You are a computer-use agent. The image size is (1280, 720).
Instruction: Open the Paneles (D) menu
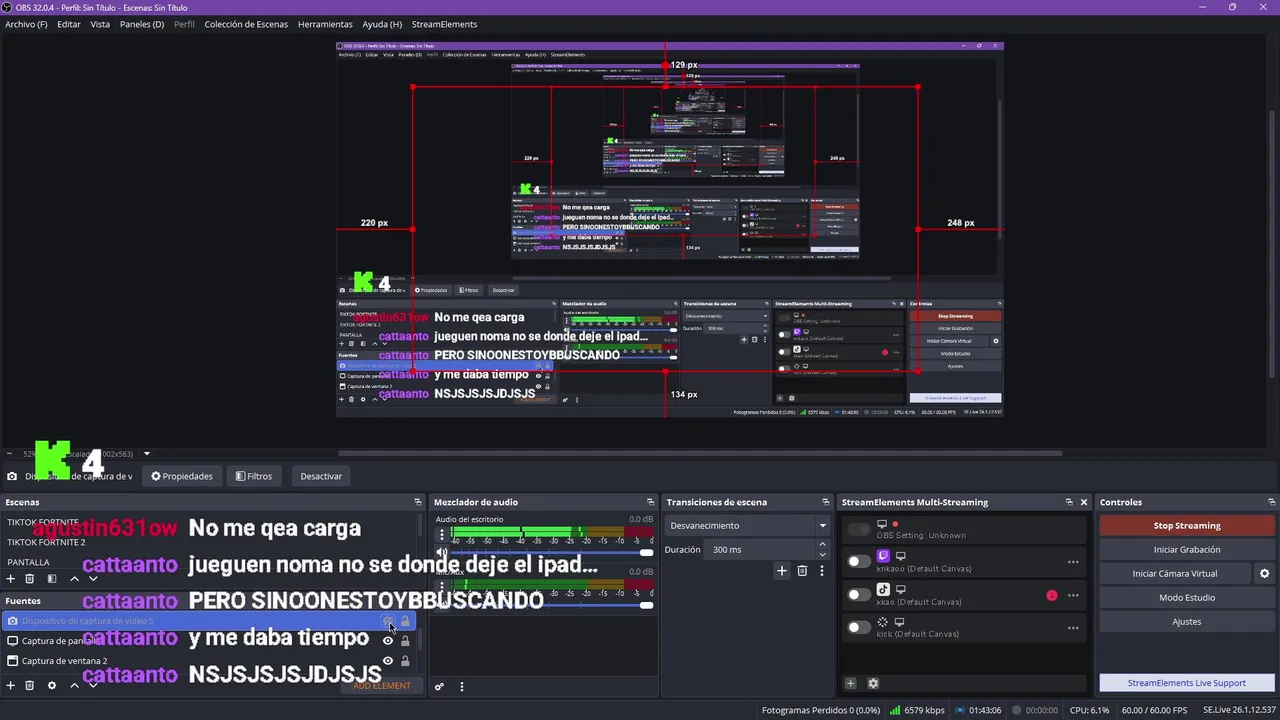142,24
